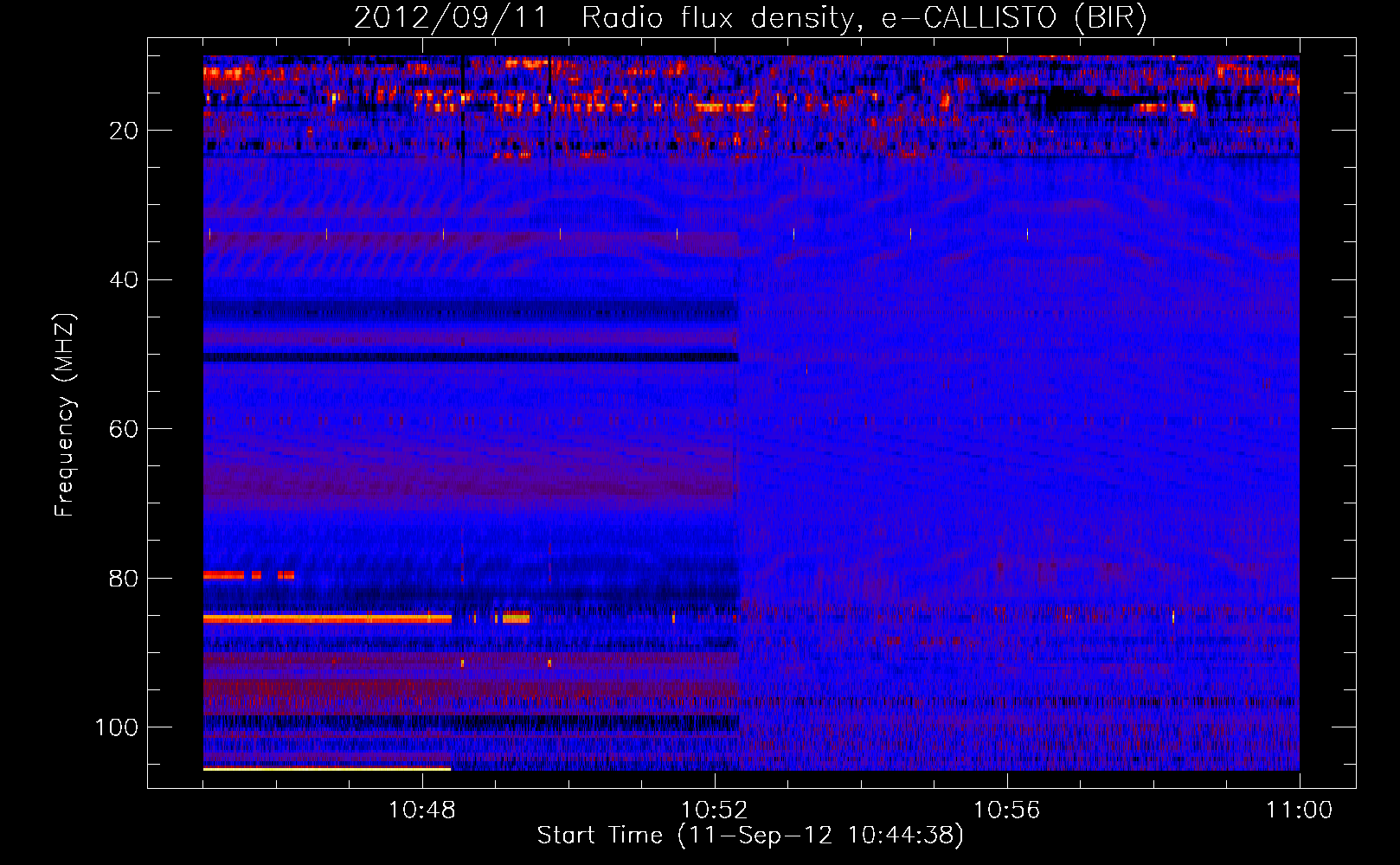
Task: Click the plot title "2012/09/11 Radio flux density, e-CALLISTO (BIR)"
Action: coord(750,17)
